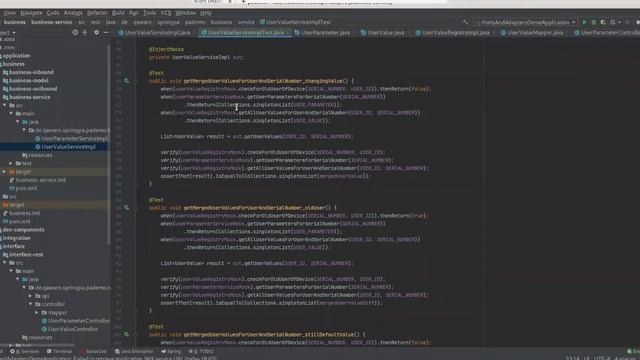640x360 pixels.
Task: Open the Refactor menu
Action: [97, 13]
